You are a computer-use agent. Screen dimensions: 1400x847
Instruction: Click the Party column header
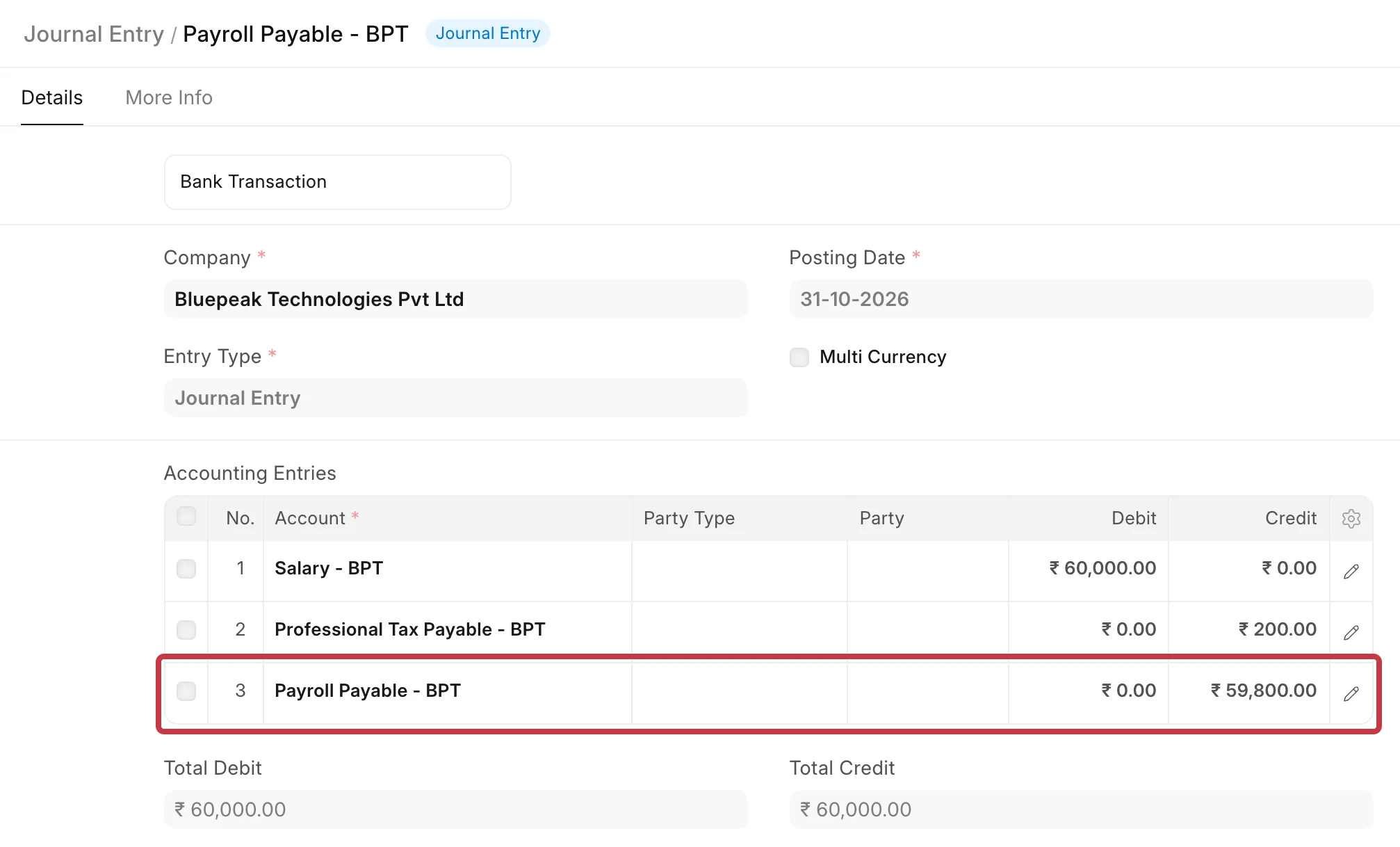coord(928,518)
